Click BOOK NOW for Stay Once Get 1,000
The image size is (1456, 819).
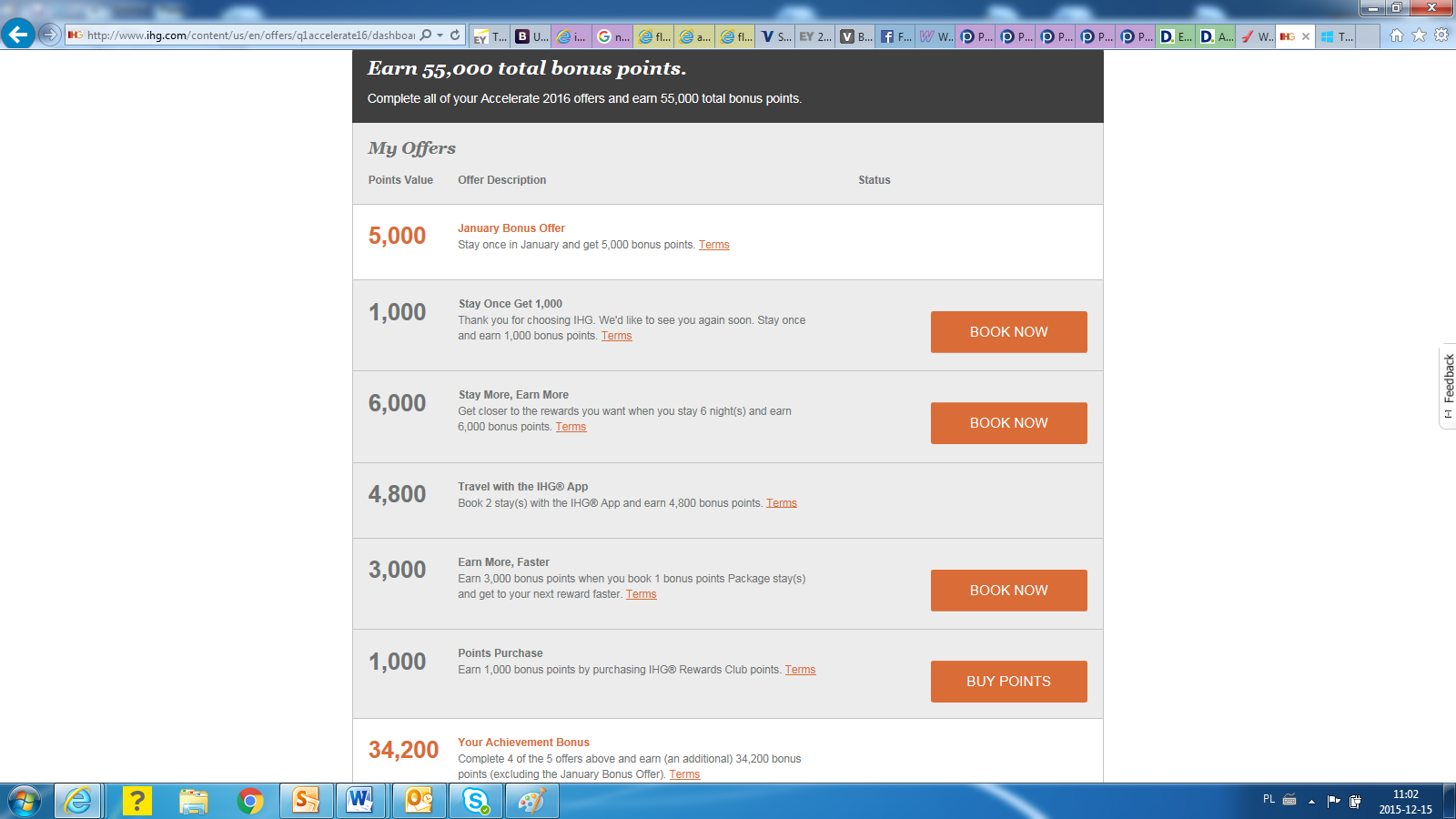1008,332
